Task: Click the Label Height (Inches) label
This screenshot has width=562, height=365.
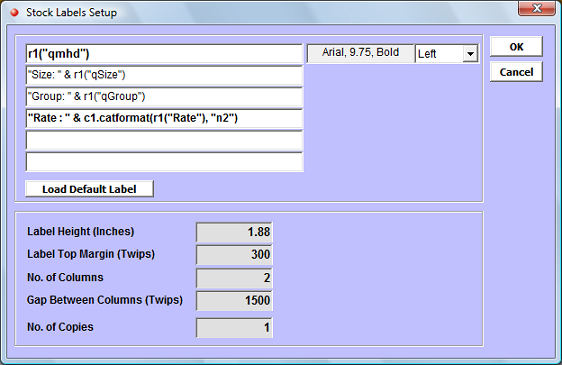Action: coord(81,232)
